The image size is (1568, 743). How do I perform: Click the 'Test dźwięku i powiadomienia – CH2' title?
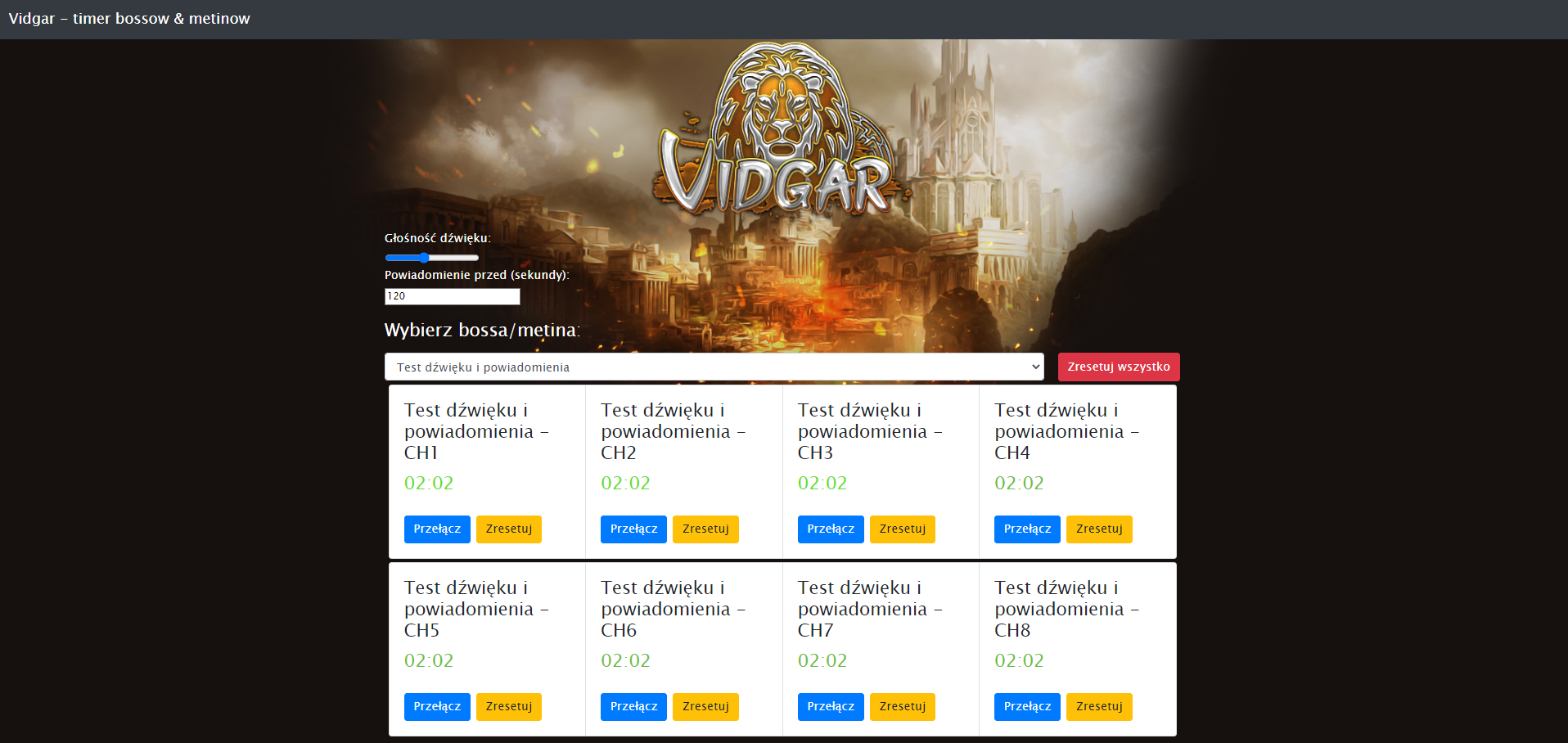[x=673, y=431]
